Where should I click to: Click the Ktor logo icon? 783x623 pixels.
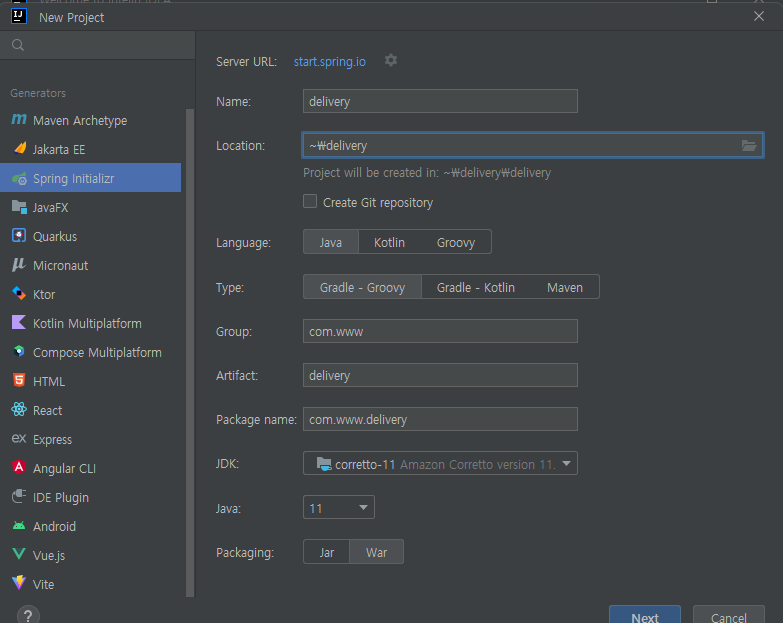point(19,294)
